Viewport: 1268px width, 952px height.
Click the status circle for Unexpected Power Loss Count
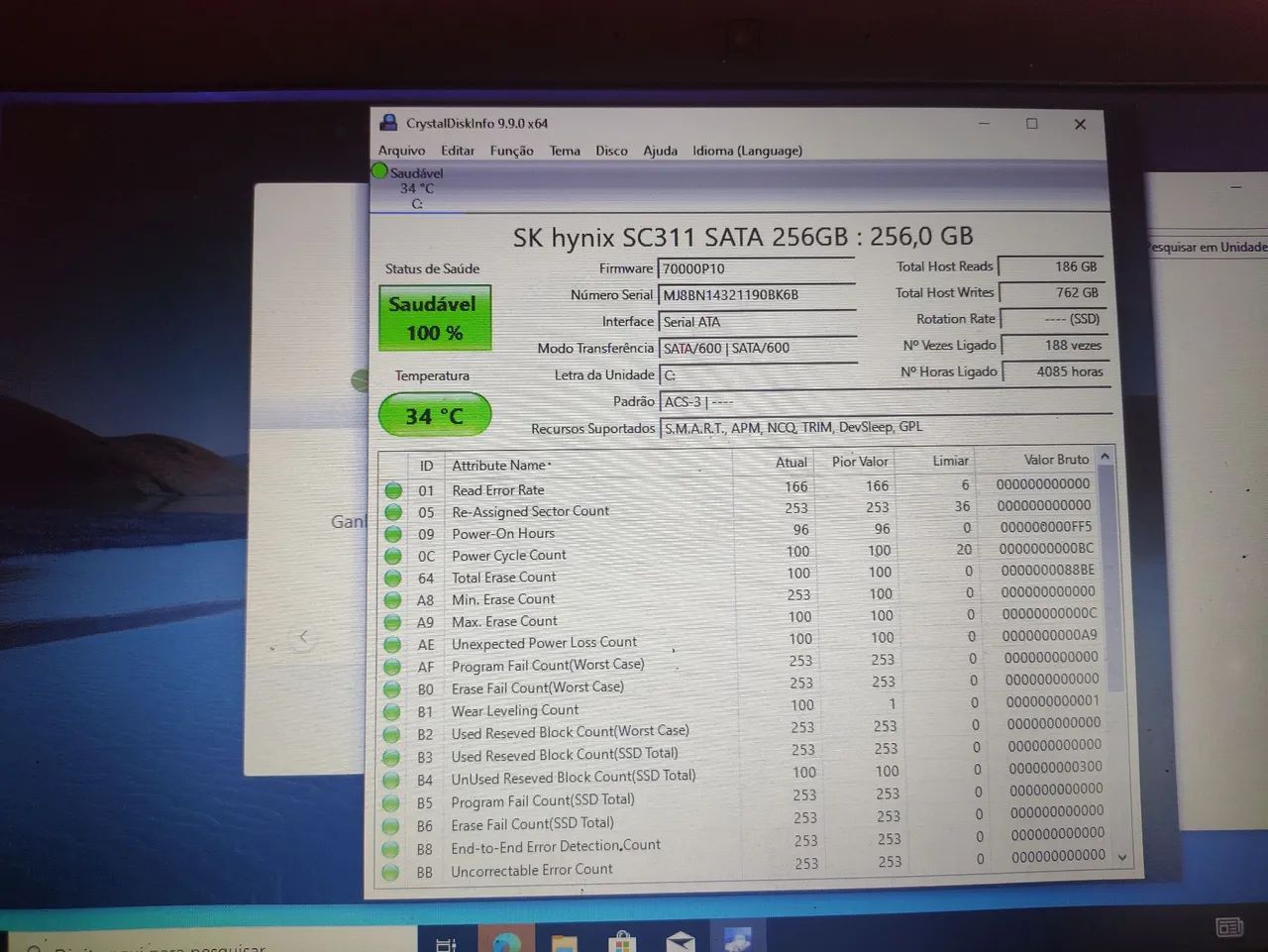click(392, 645)
